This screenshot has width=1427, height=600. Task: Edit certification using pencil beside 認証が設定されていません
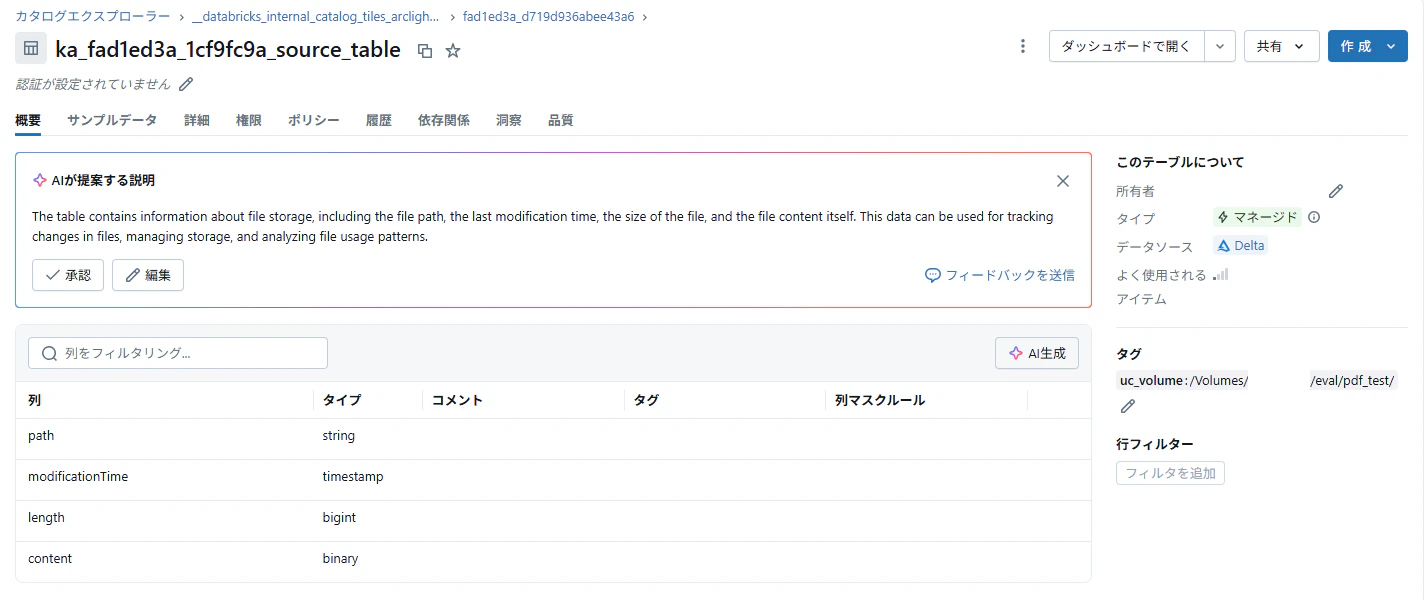click(184, 86)
